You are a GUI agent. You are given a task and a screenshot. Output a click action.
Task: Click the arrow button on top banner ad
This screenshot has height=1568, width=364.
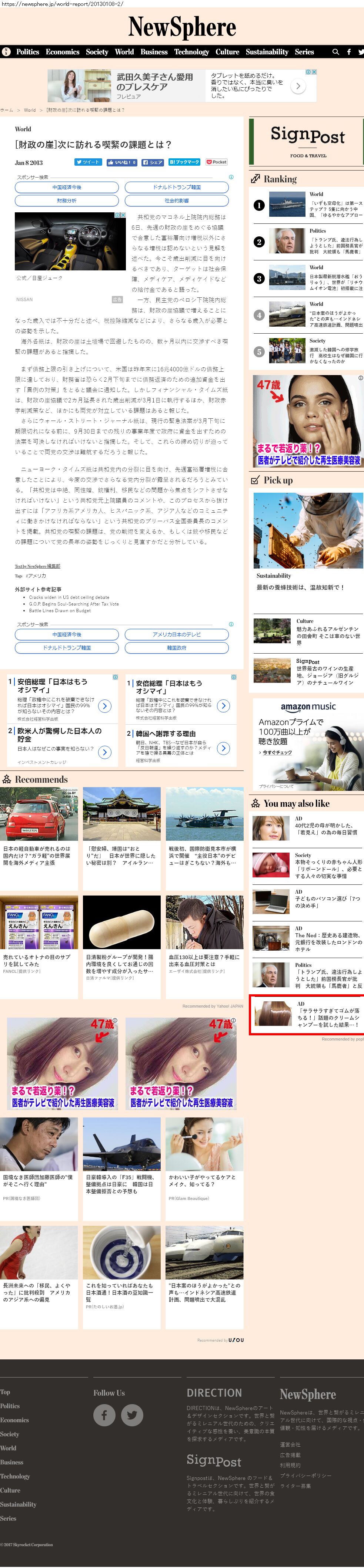point(298,87)
